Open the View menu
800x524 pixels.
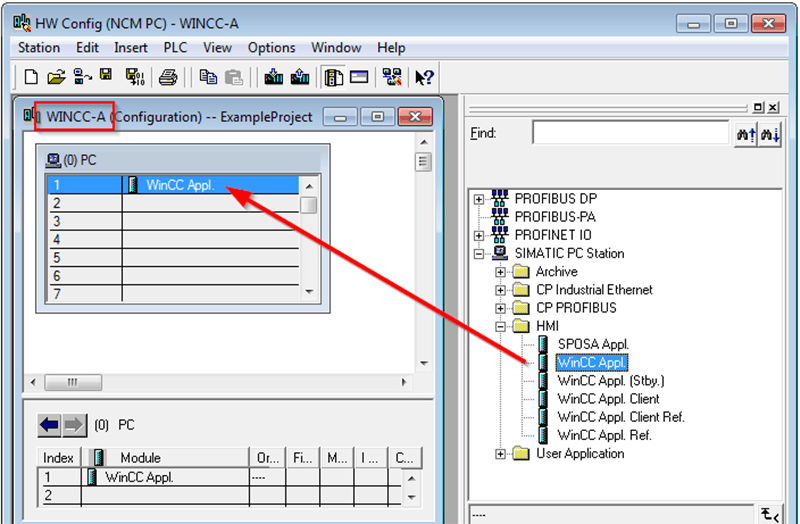[x=217, y=47]
